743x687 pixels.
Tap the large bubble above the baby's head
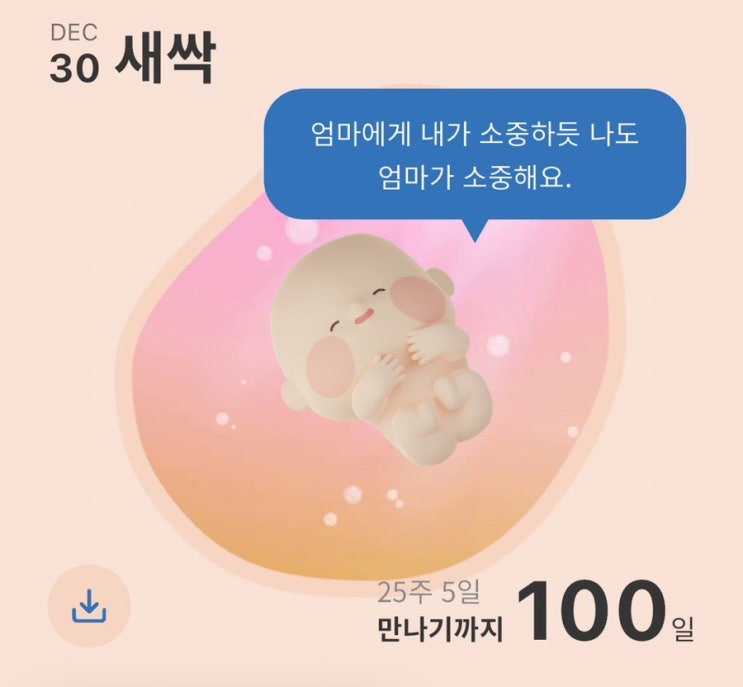point(302,231)
